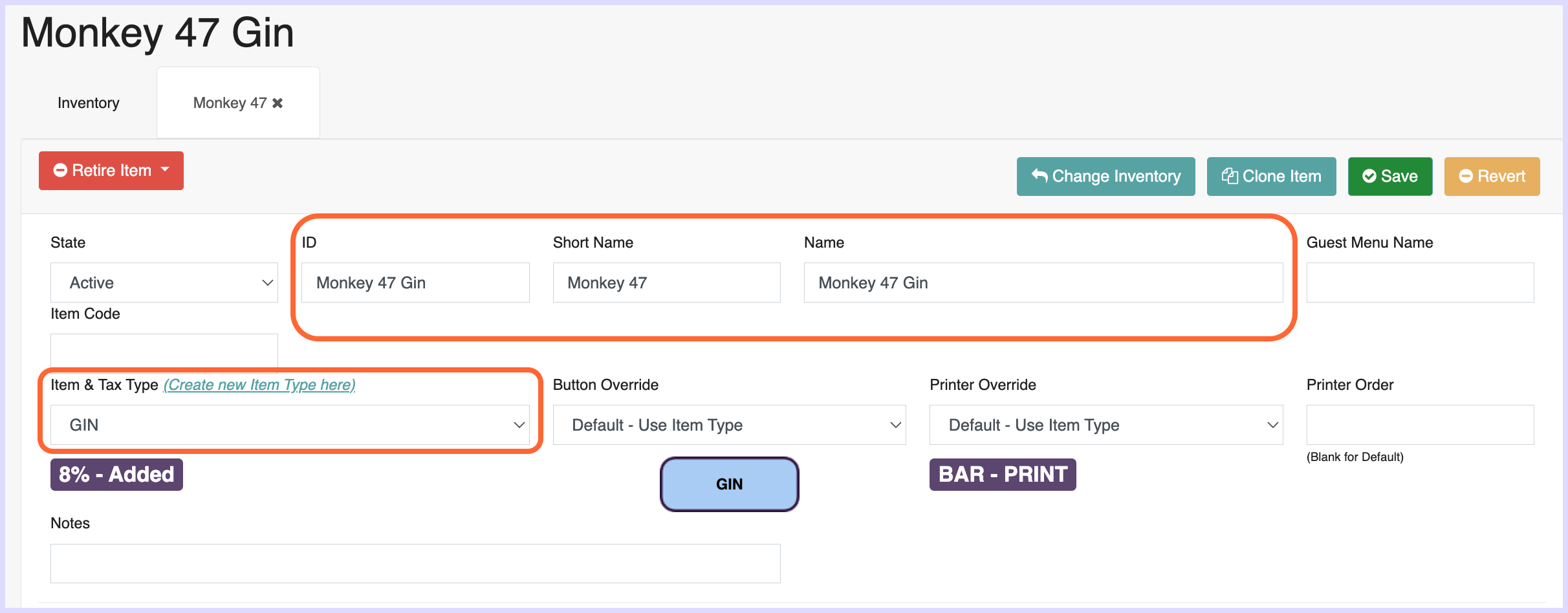This screenshot has width=1568, height=613.
Task: Click into the ID input field
Action: [415, 283]
